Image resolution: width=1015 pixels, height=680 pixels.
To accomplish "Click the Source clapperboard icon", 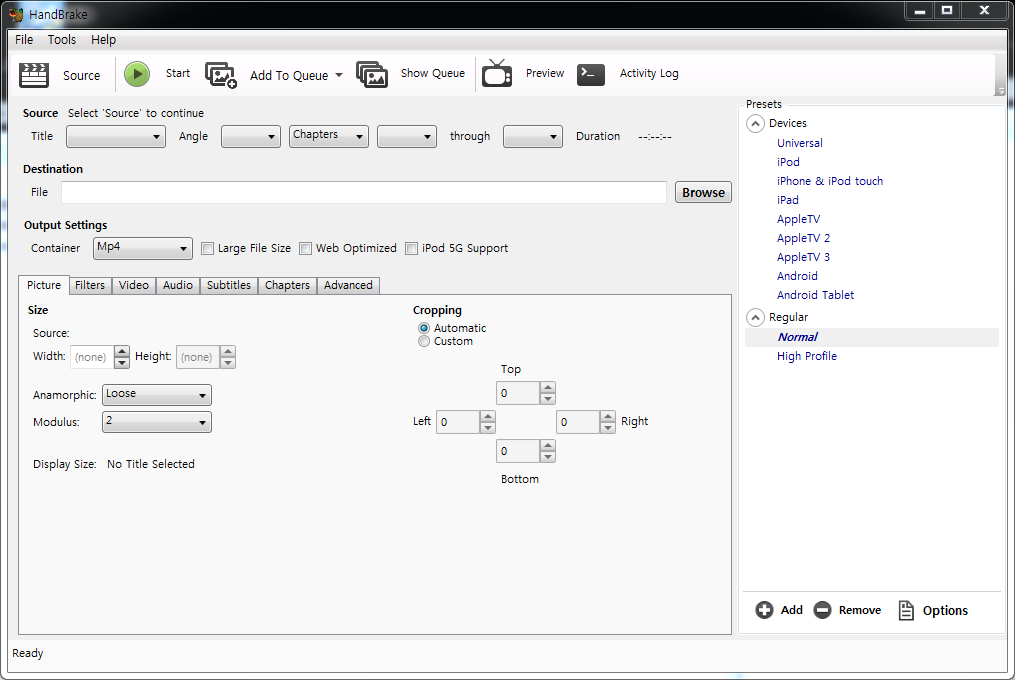I will pos(34,74).
